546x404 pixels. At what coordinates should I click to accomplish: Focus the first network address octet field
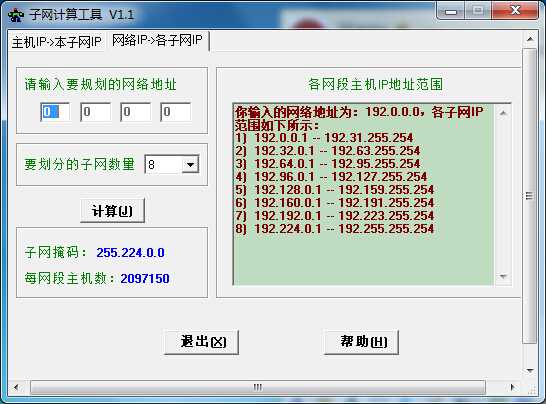(x=55, y=112)
